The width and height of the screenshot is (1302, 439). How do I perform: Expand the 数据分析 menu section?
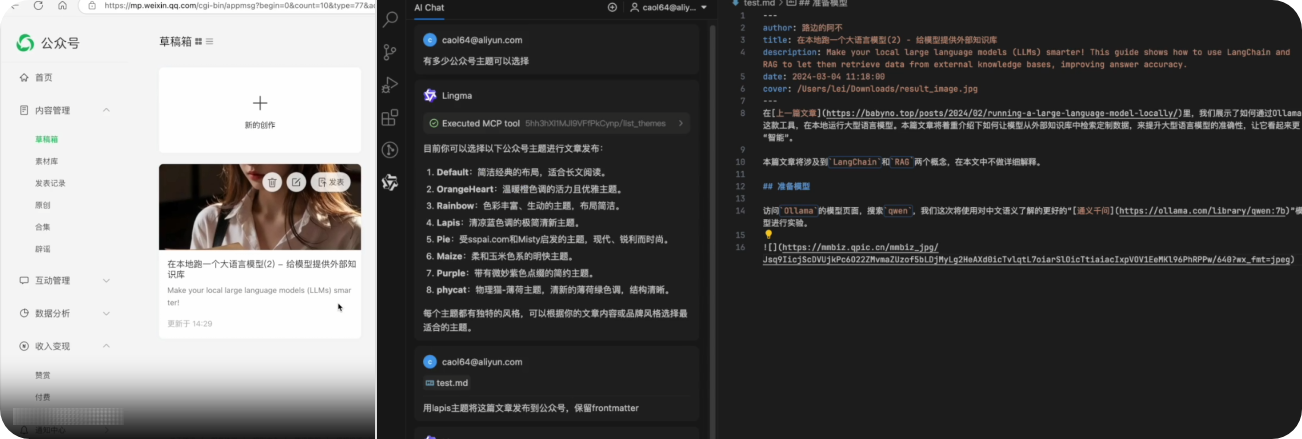coord(107,313)
